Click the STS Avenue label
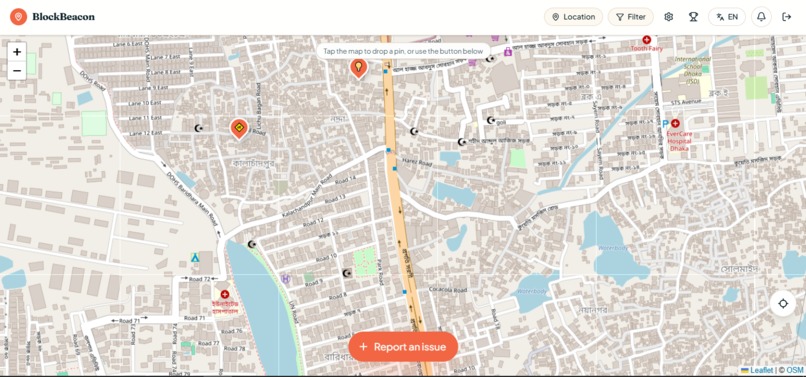Viewport: 806px width, 377px height. click(x=686, y=102)
